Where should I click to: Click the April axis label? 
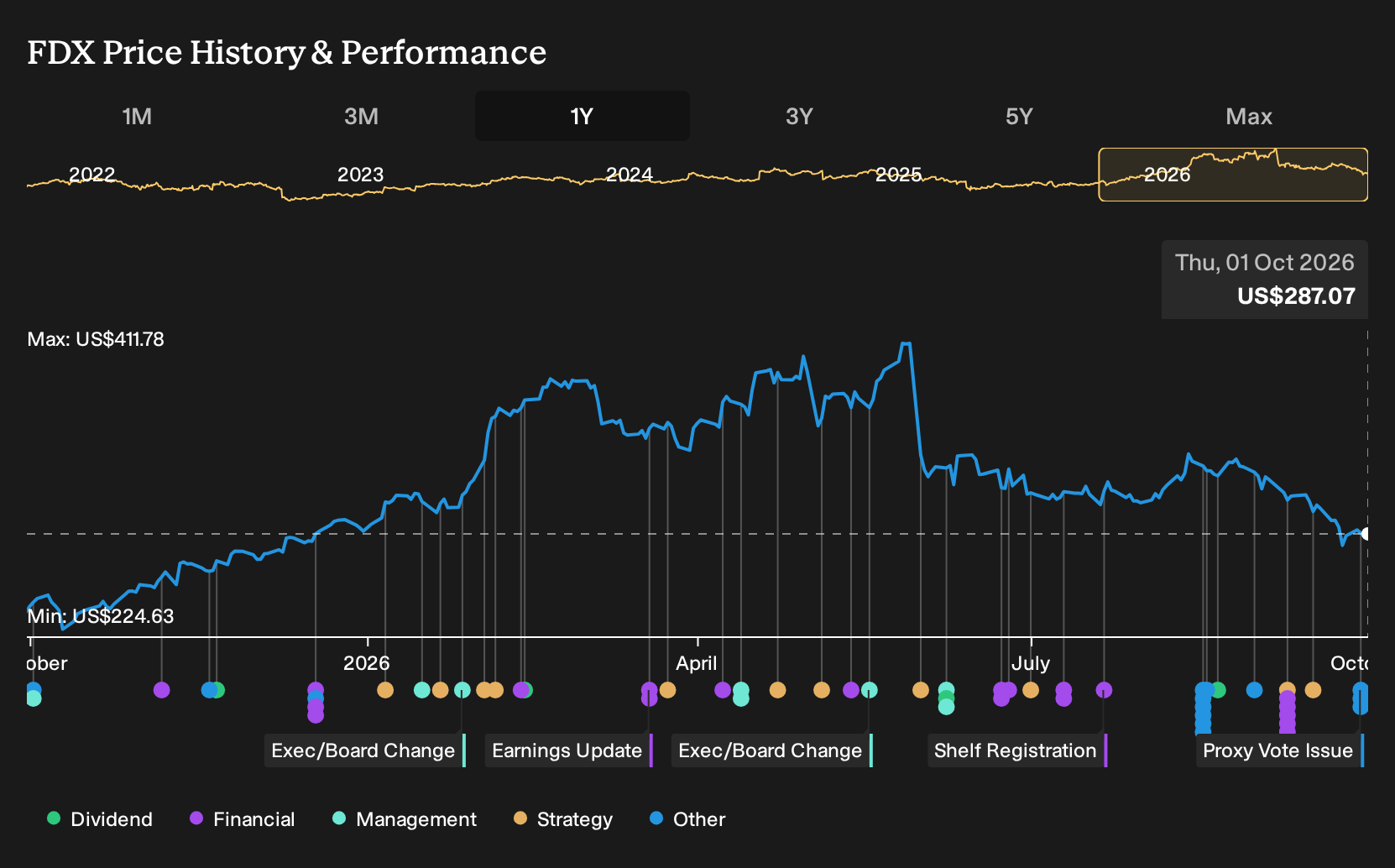pyautogui.click(x=697, y=663)
